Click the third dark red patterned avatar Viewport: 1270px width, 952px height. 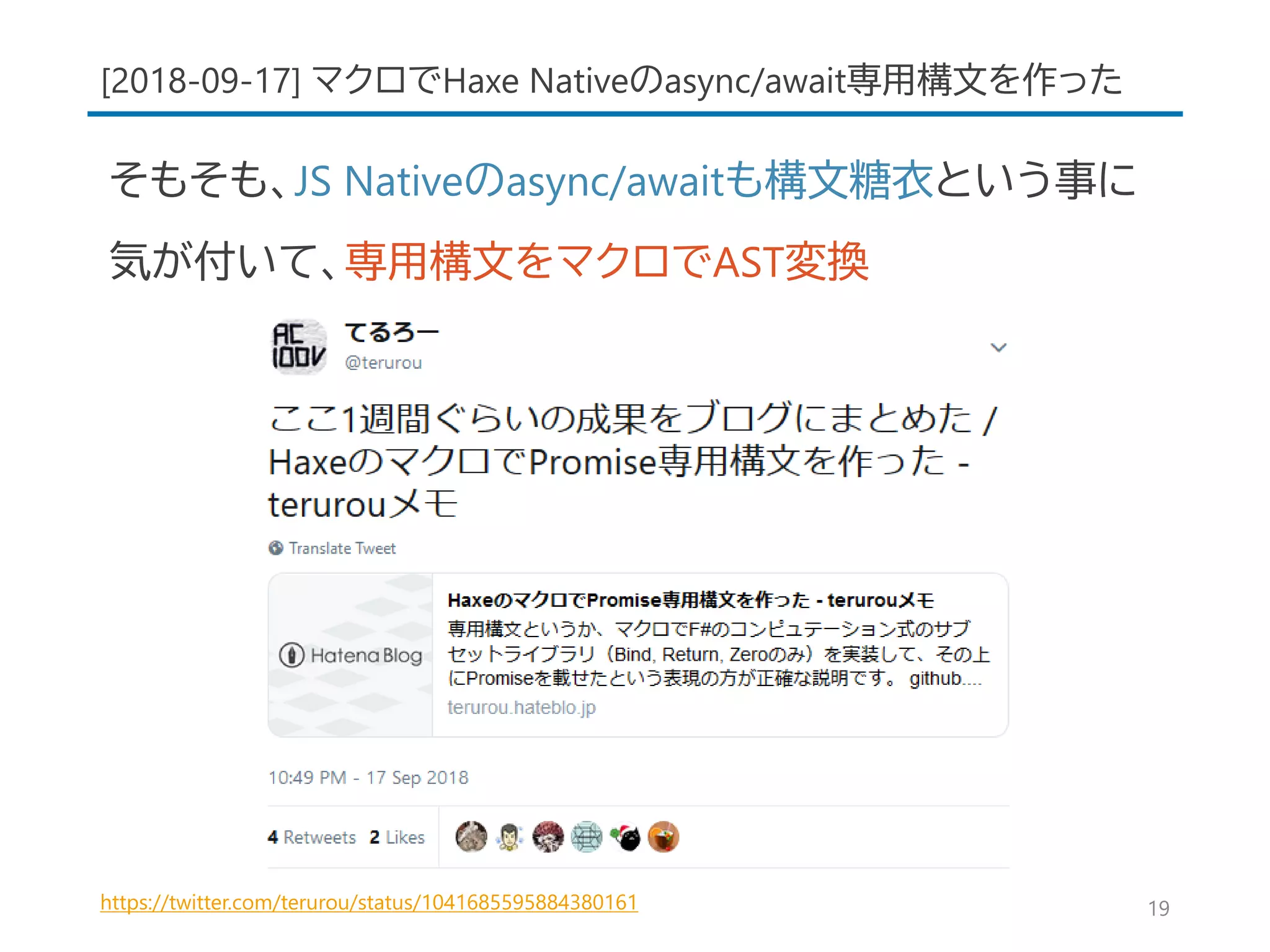pos(548,837)
